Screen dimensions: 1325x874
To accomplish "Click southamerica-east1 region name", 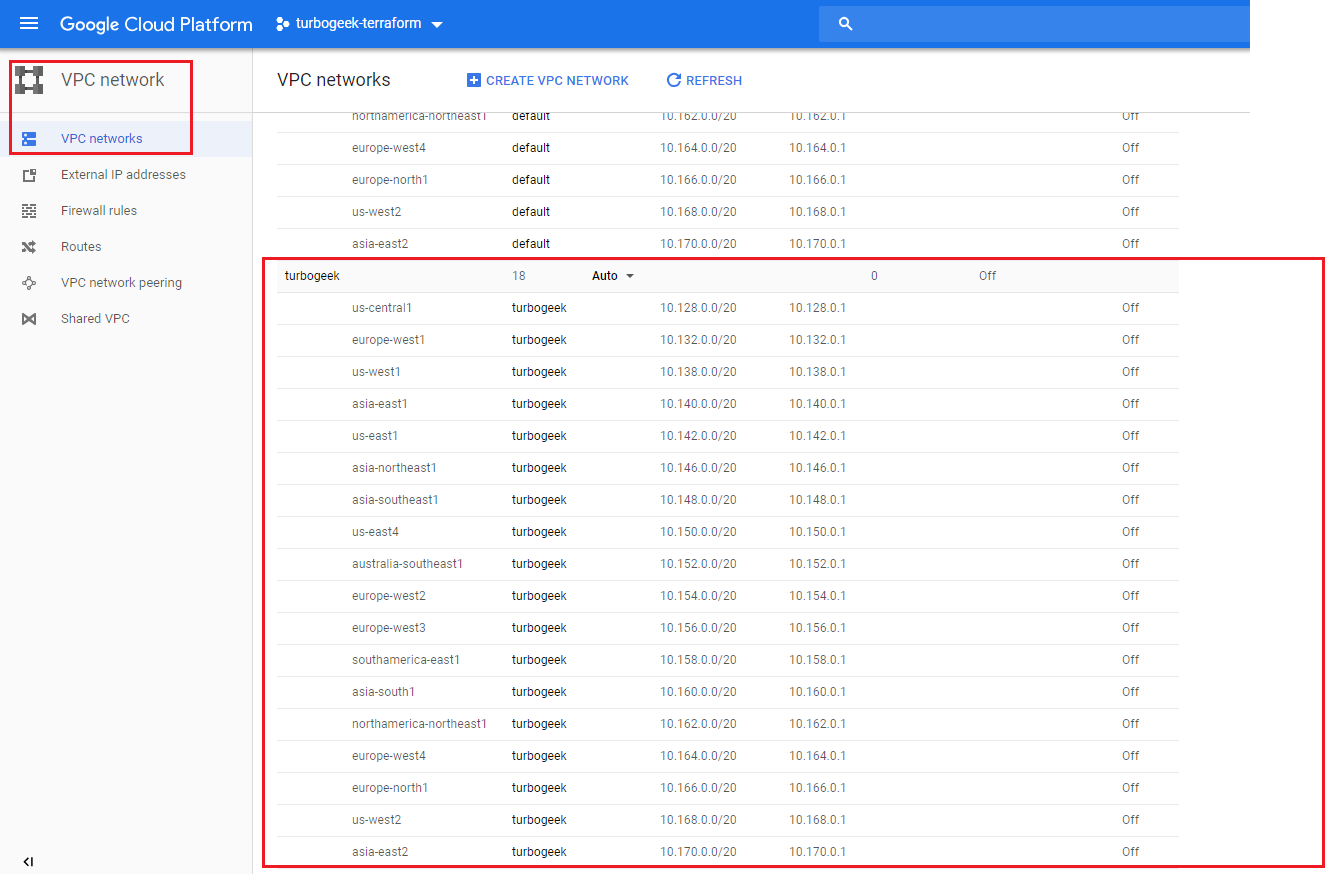I will pos(406,660).
